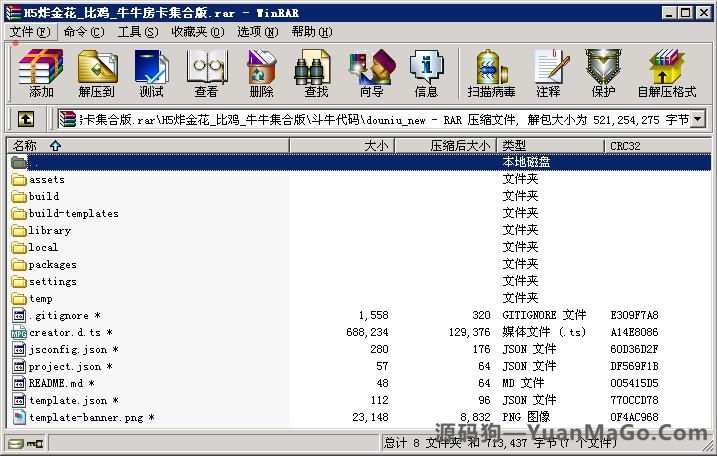This screenshot has width=717, height=456.
Task: Open the Commands (命令) menu
Action: (84, 32)
